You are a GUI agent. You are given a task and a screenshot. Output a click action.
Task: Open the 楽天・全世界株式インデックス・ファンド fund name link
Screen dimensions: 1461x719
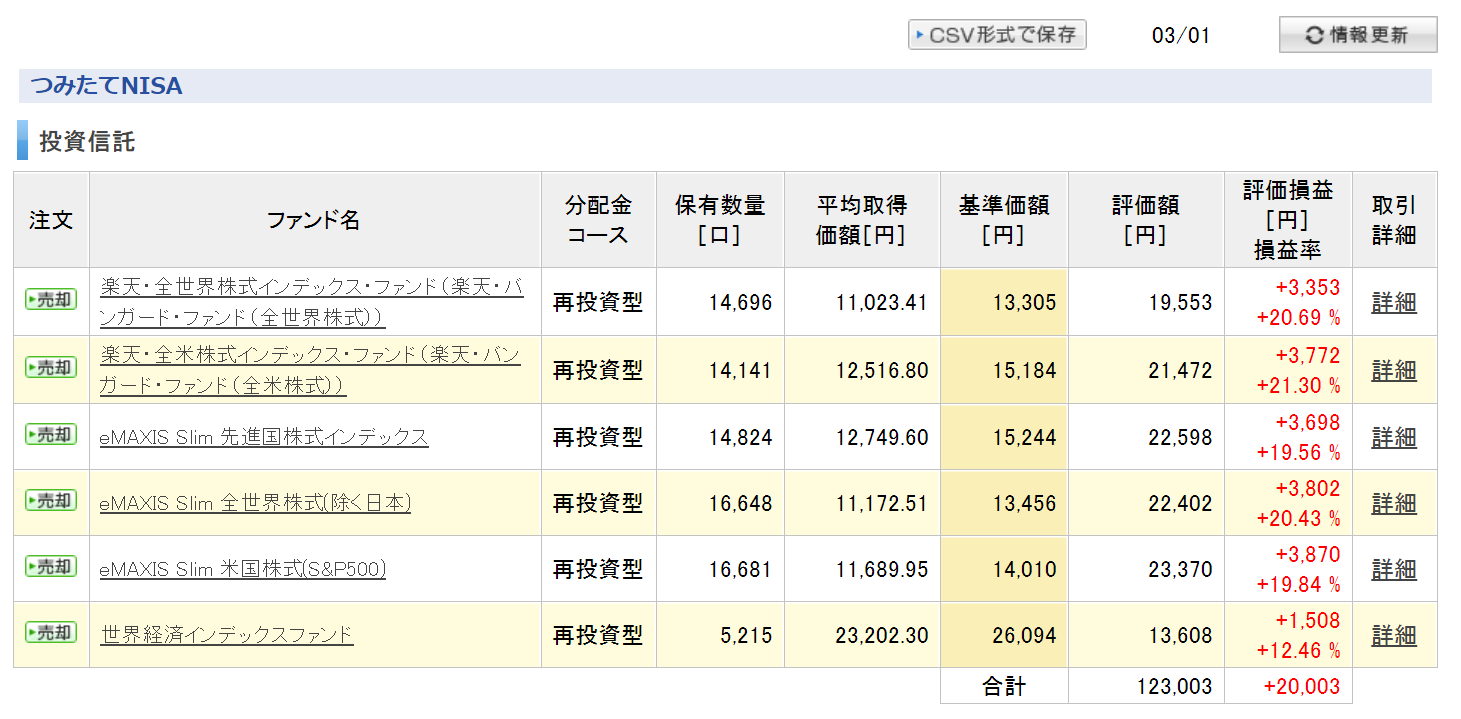312,302
